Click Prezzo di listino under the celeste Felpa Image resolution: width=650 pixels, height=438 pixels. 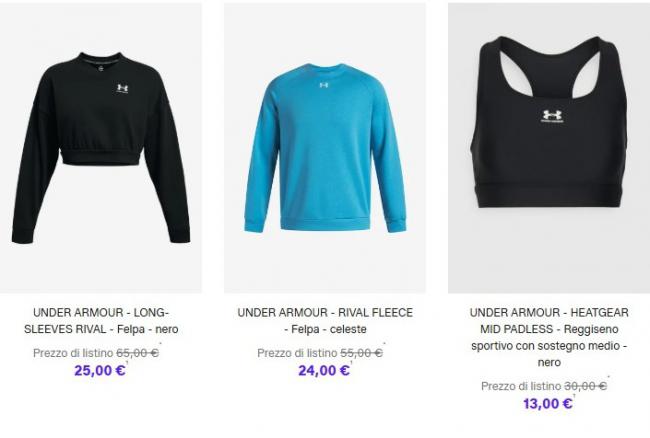pos(297,353)
